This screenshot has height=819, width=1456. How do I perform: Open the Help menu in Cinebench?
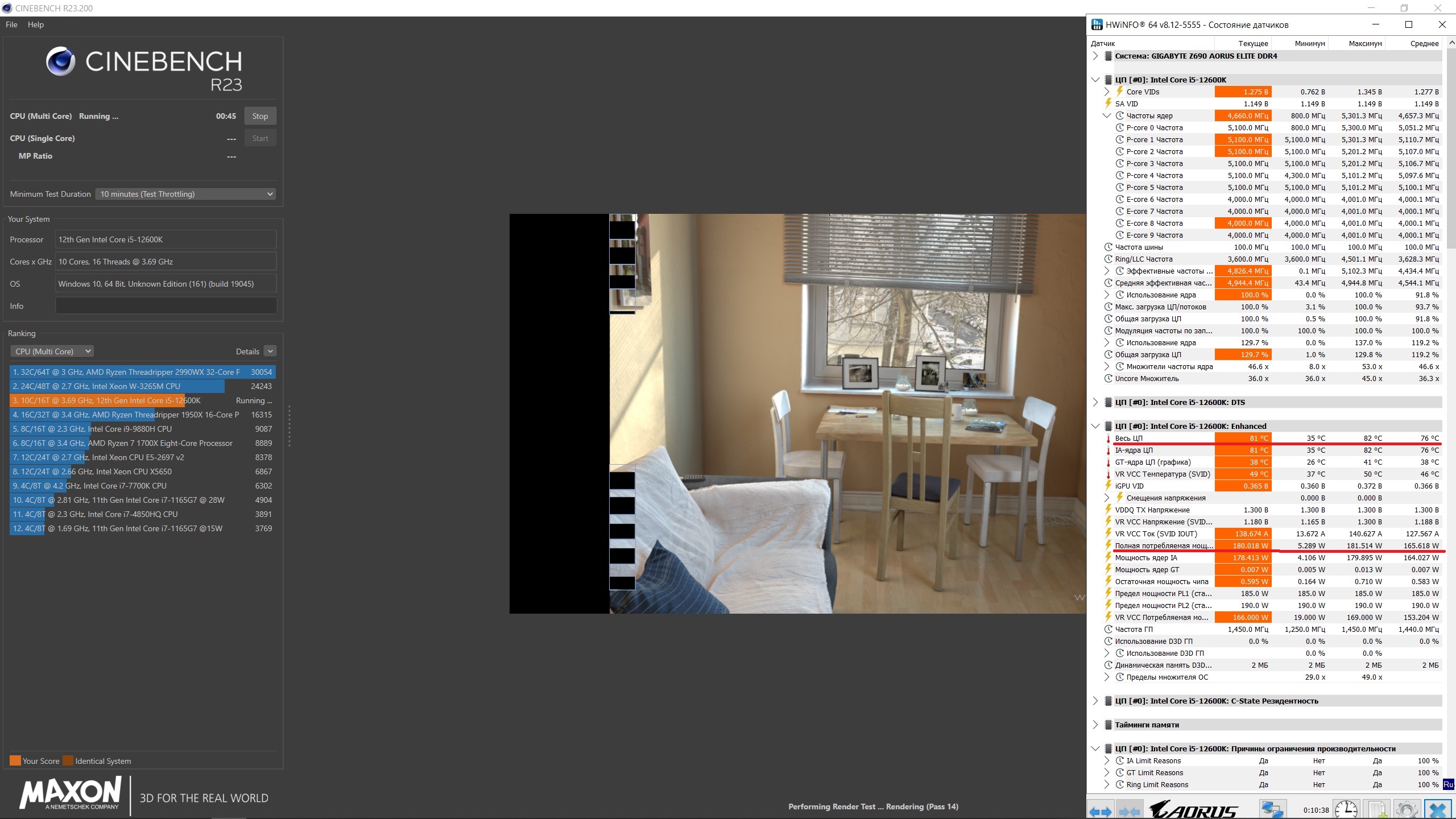35,24
